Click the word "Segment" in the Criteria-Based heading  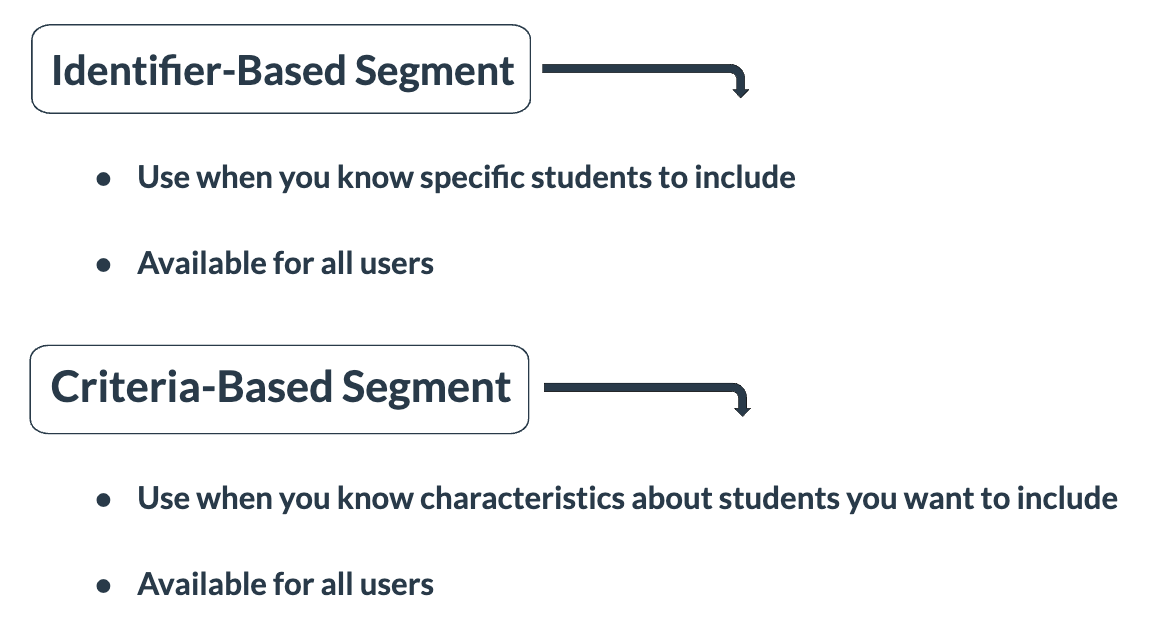(428, 389)
